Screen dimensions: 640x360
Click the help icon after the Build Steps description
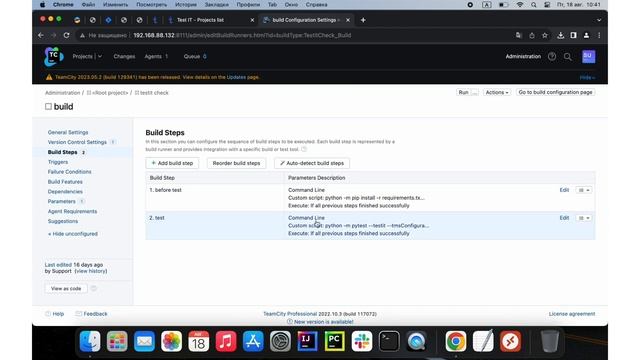(x=304, y=149)
